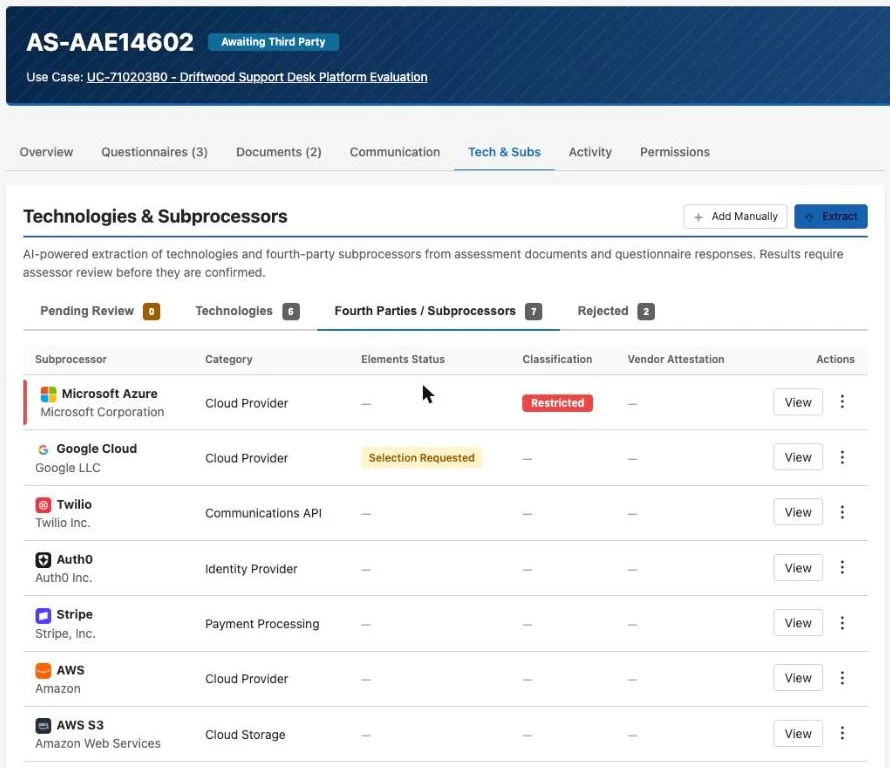The height and width of the screenshot is (768, 890).
Task: Open the UC-710203B0 Driftwood use case link
Action: (x=257, y=77)
